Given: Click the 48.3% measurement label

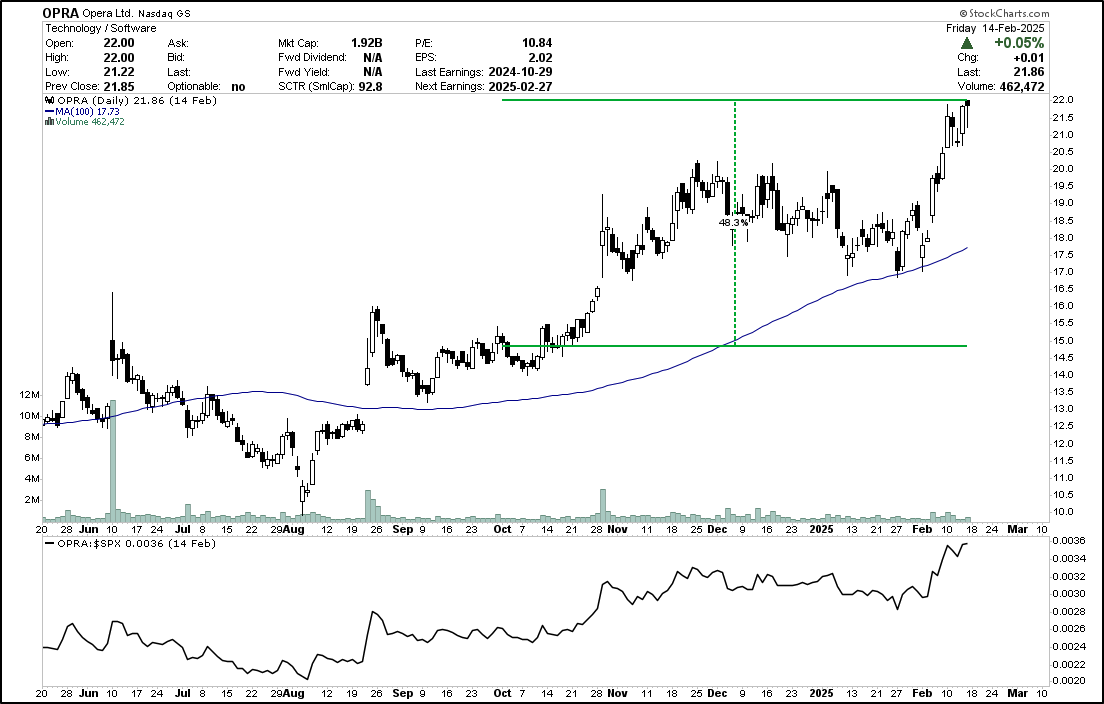Looking at the screenshot, I should point(733,222).
